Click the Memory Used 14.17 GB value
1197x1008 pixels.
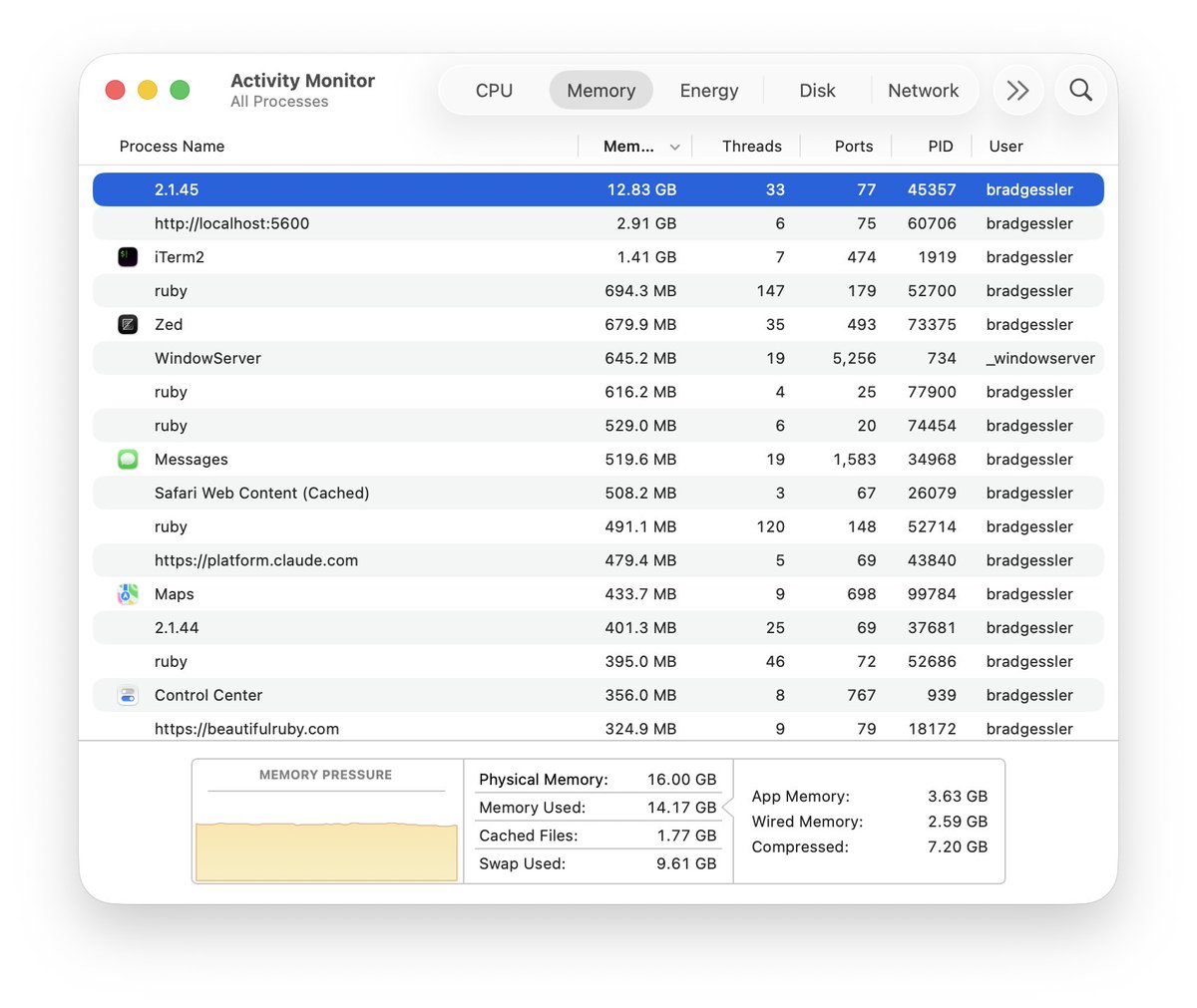pyautogui.click(x=682, y=808)
